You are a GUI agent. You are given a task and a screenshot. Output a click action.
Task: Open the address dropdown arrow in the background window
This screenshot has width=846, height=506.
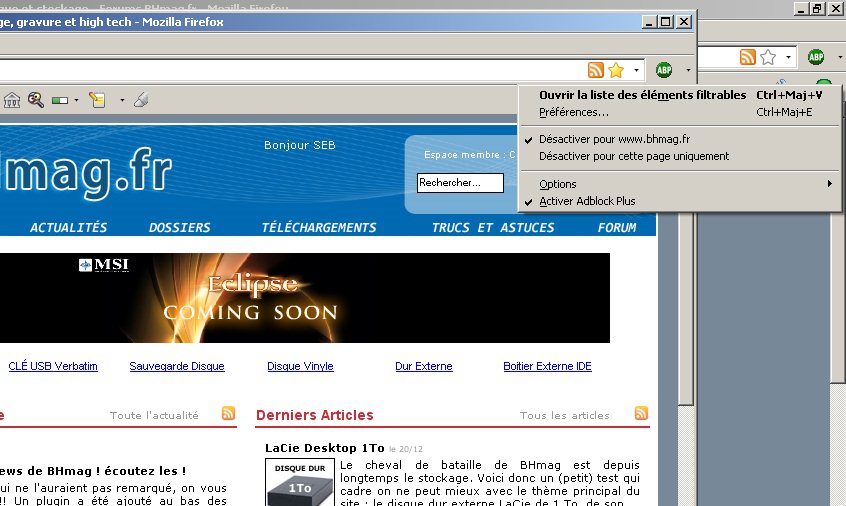[x=788, y=57]
